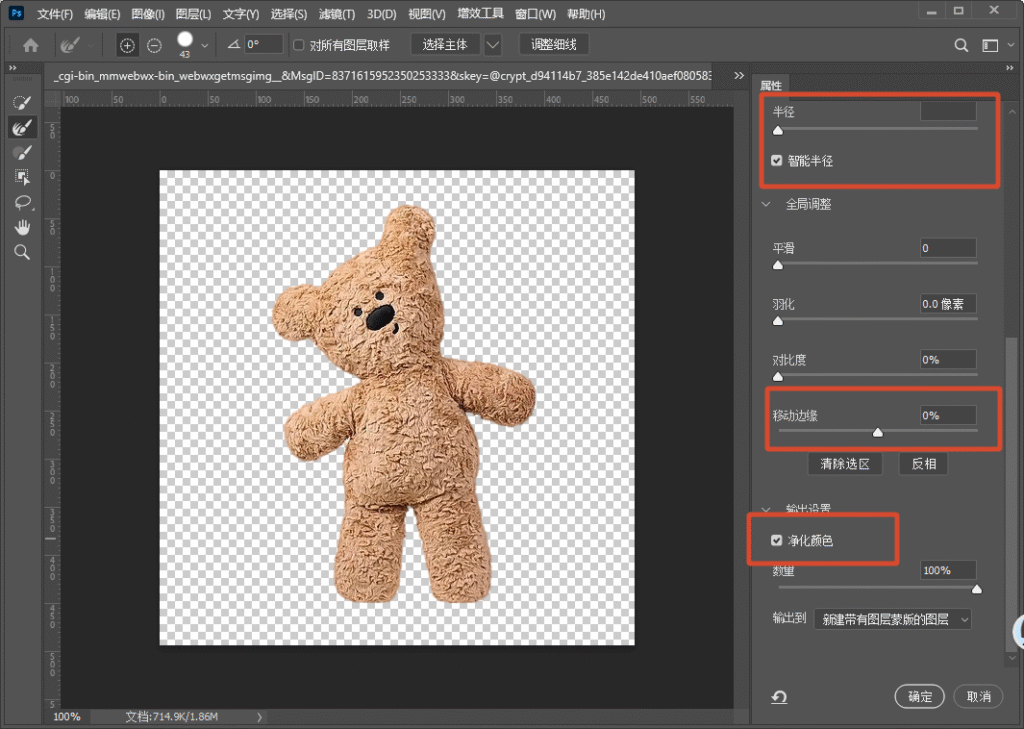
Task: Open the 输出到 dropdown
Action: pyautogui.click(x=892, y=619)
